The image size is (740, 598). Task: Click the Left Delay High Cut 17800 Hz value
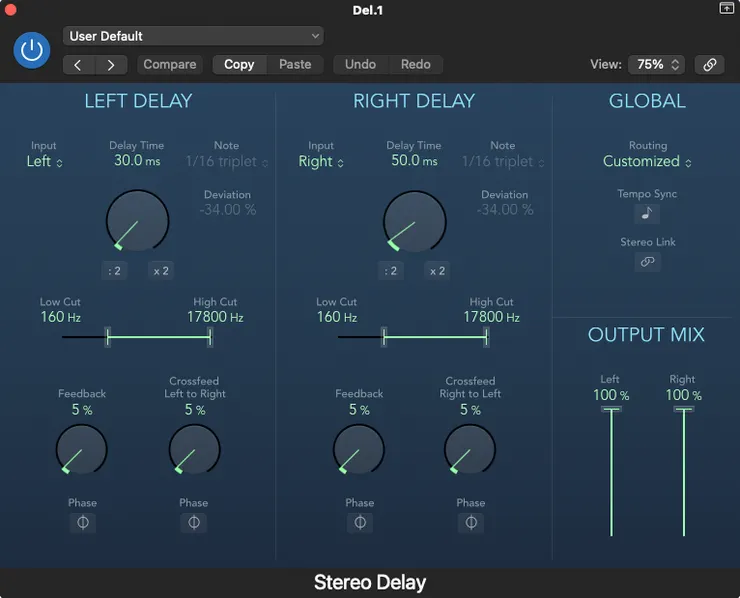(215, 317)
